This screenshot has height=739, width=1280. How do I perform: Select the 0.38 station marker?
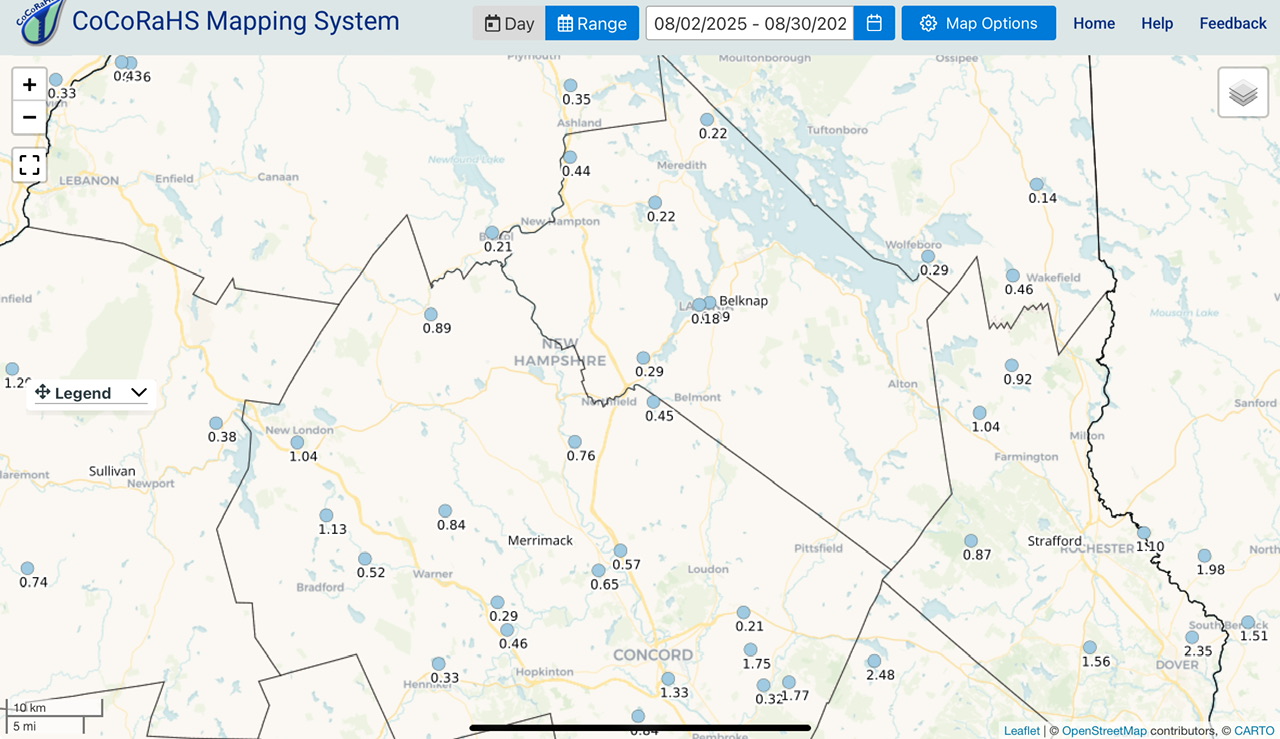216,423
